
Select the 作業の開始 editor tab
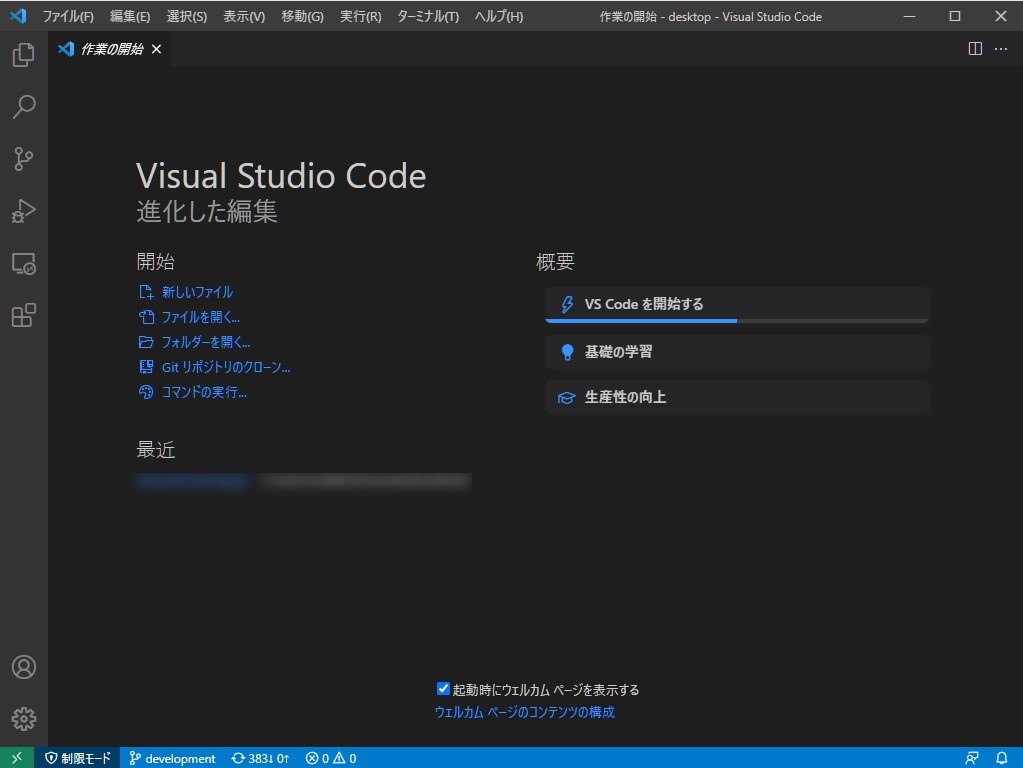[110, 49]
